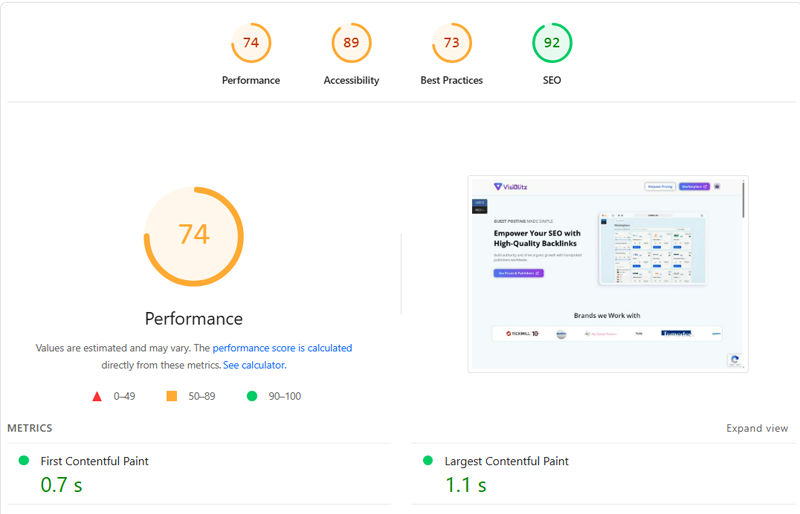This screenshot has height=514, width=800.
Task: Jump to the Accessibility section label
Action: click(x=351, y=80)
